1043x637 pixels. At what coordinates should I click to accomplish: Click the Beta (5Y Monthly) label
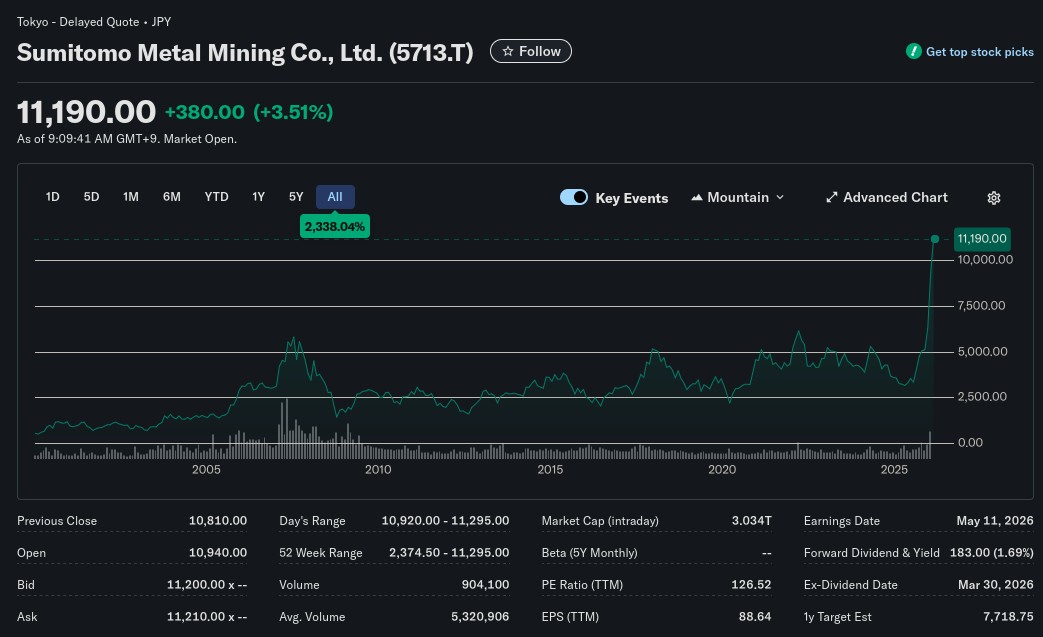point(589,553)
